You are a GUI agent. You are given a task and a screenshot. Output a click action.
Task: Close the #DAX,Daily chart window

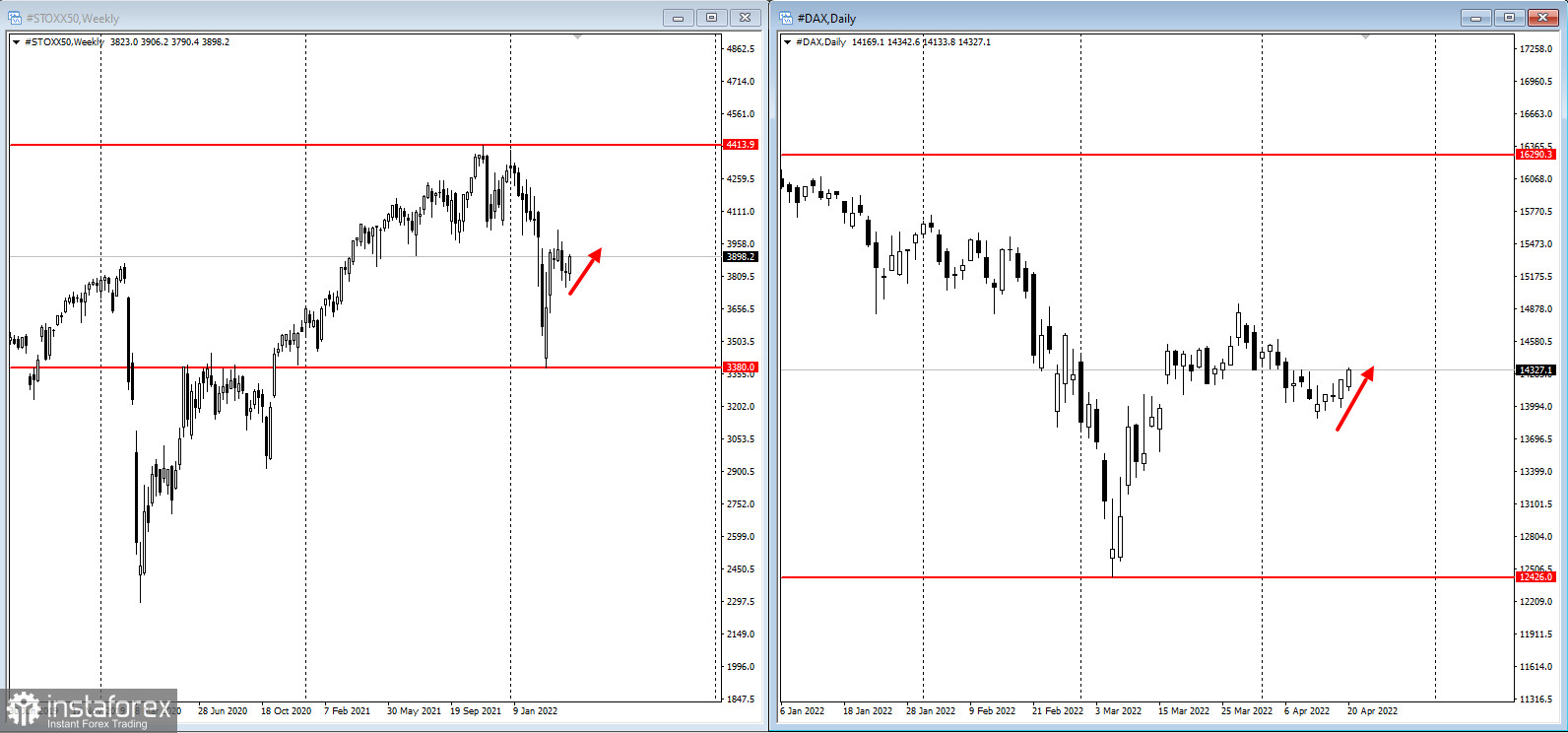point(1543,18)
